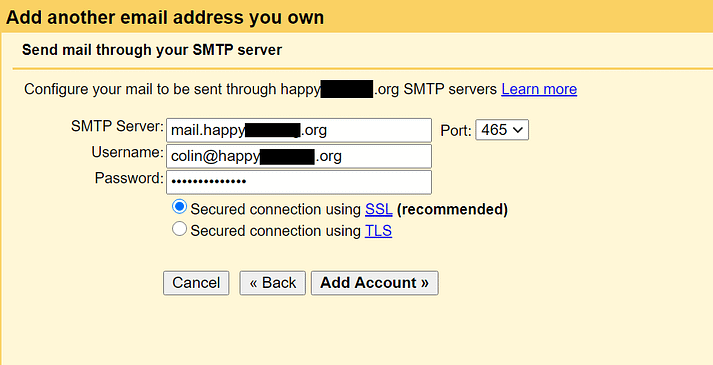Follow the SSL hyperlink
Screen dimensions: 713x365
(x=378, y=210)
